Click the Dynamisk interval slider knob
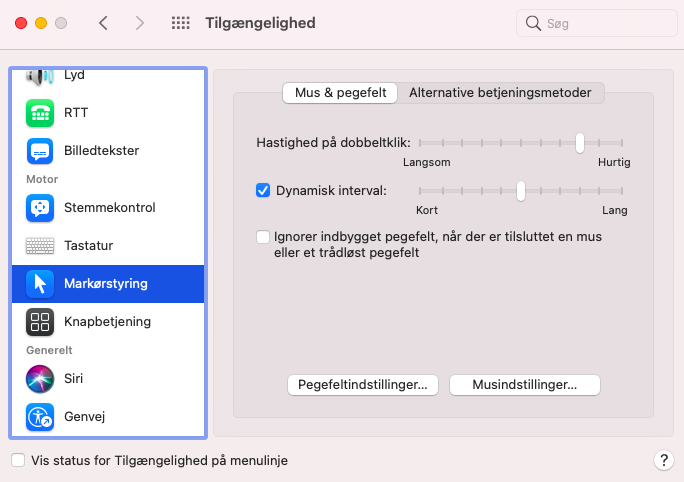Image resolution: width=684 pixels, height=482 pixels. pyautogui.click(x=521, y=191)
